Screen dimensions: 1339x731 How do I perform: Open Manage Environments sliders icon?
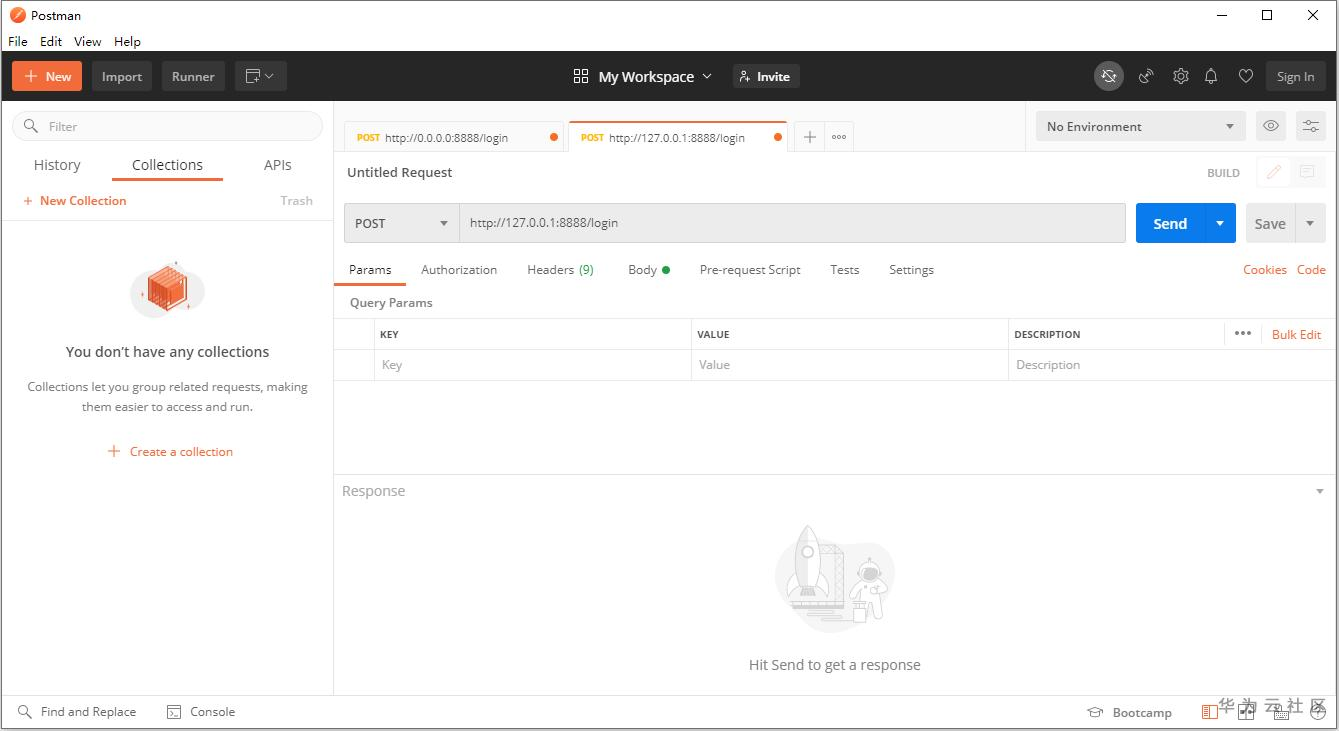pos(1310,127)
